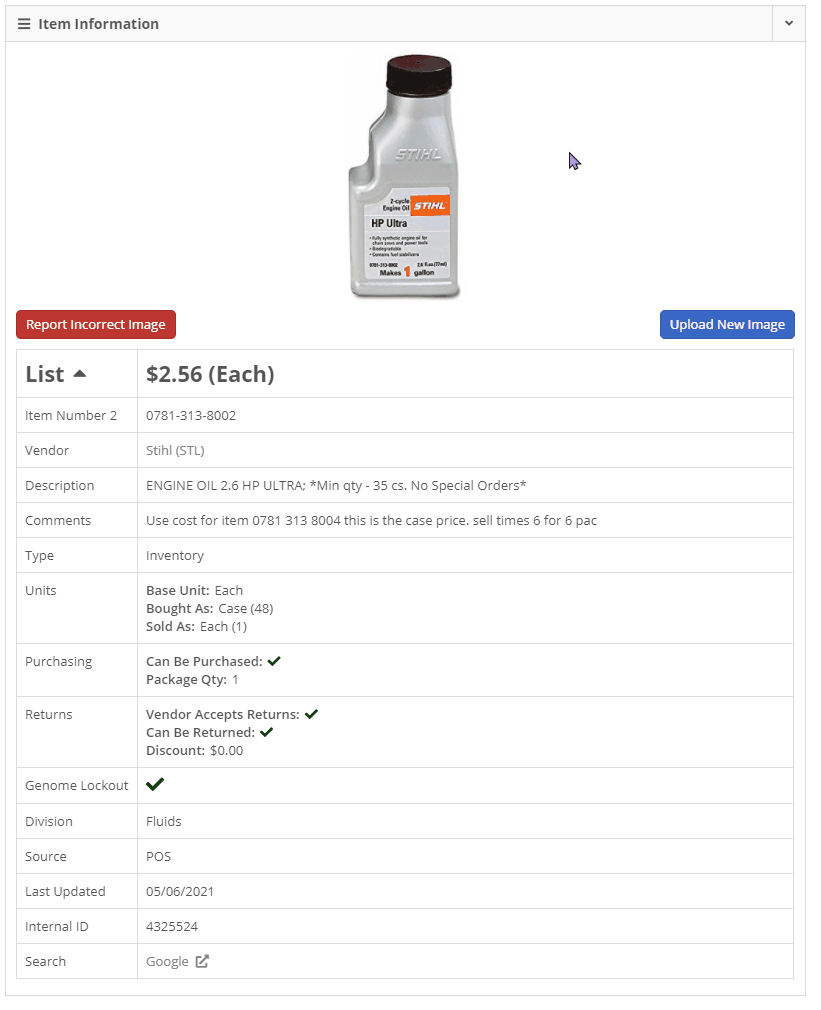Viewport: 821px width, 1010px height.
Task: Click the Internal ID row label
Action: coord(57,926)
